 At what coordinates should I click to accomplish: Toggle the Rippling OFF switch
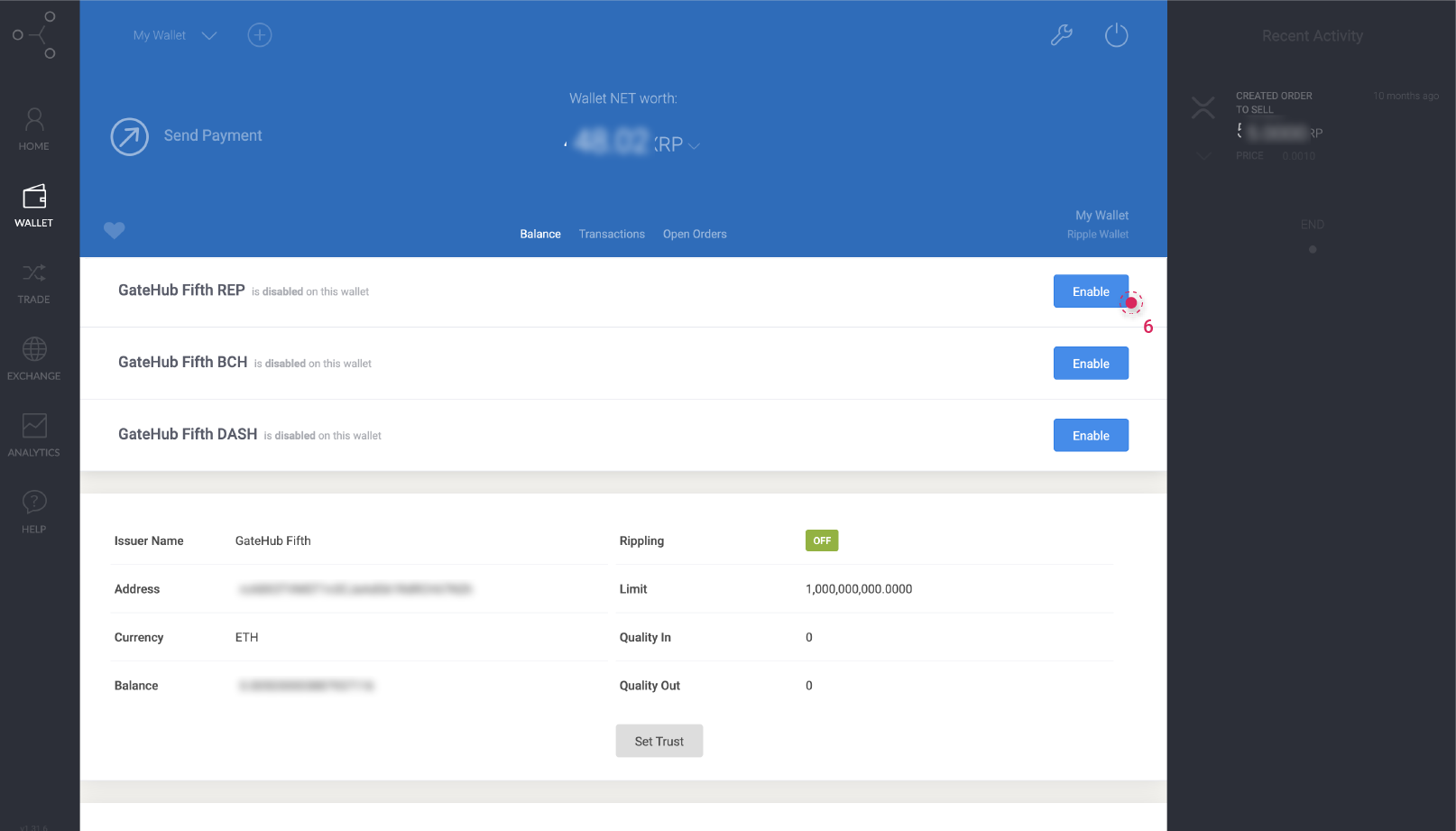(x=822, y=540)
